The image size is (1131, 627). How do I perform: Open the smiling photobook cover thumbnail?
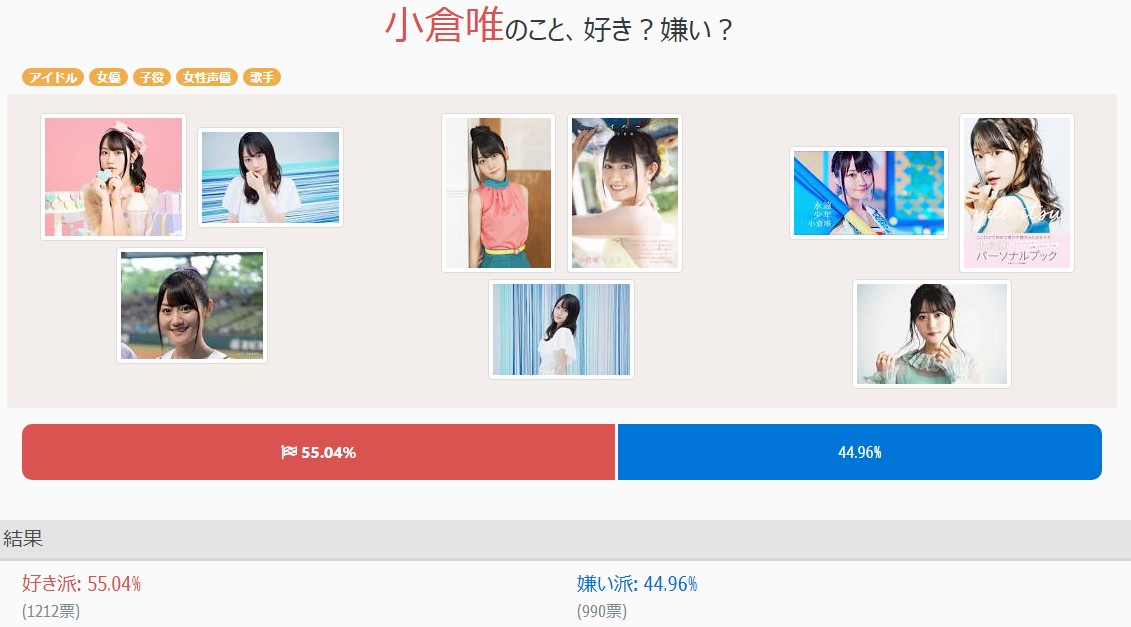(x=625, y=193)
